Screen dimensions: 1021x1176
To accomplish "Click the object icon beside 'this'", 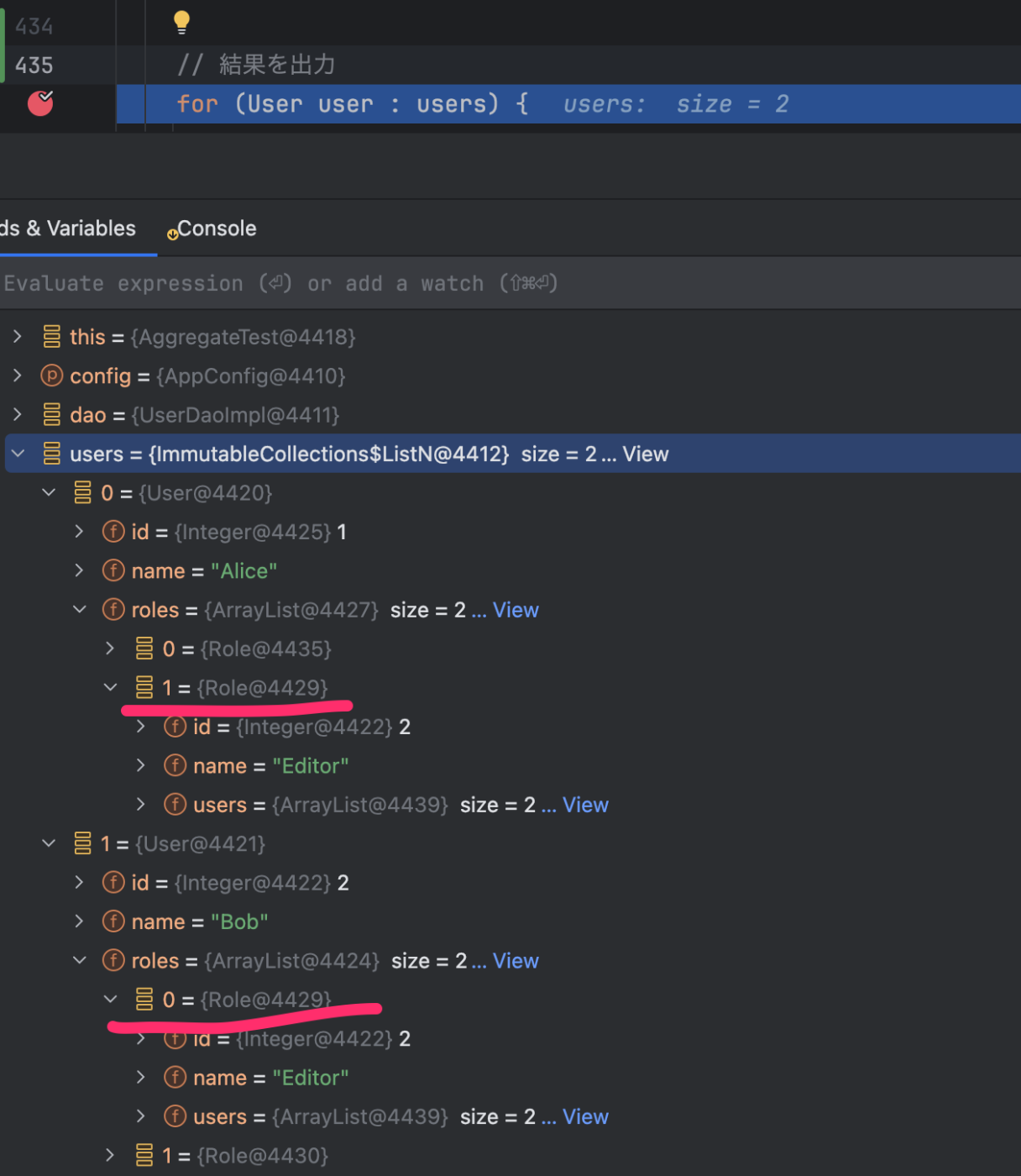I will (51, 337).
